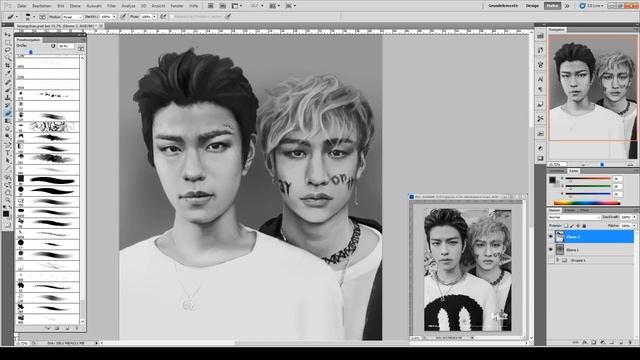The image size is (640, 360).
Task: Click the Größe brush size field
Action: pos(65,46)
